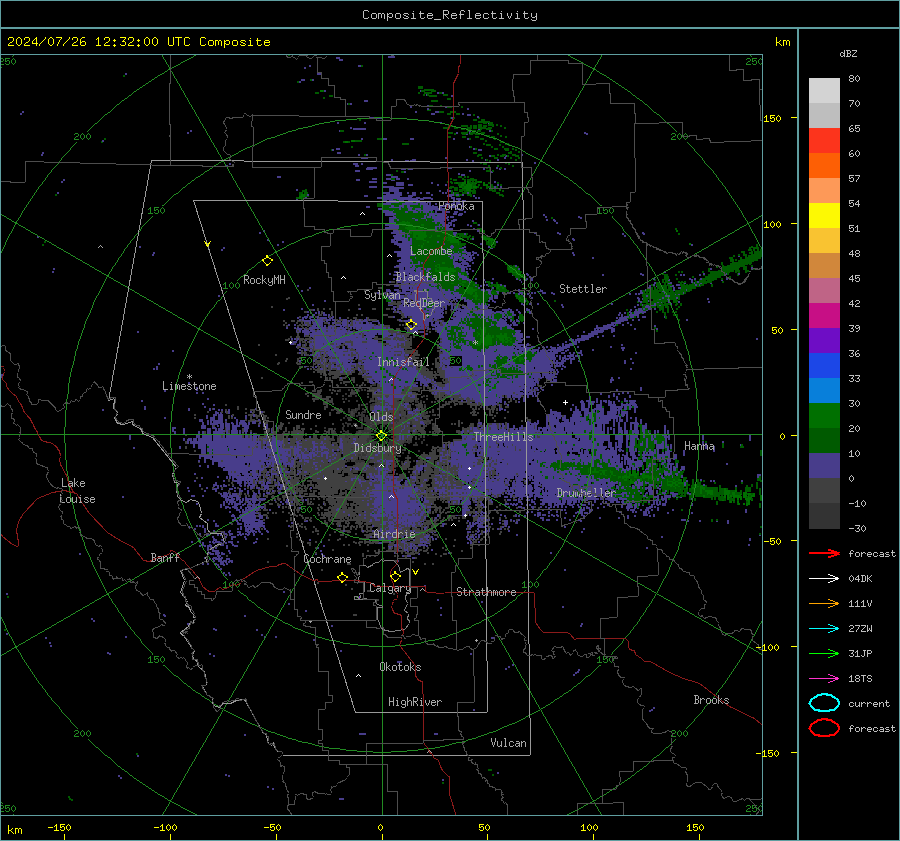Click the Olds city label
This screenshot has width=900, height=841.
coord(381,417)
